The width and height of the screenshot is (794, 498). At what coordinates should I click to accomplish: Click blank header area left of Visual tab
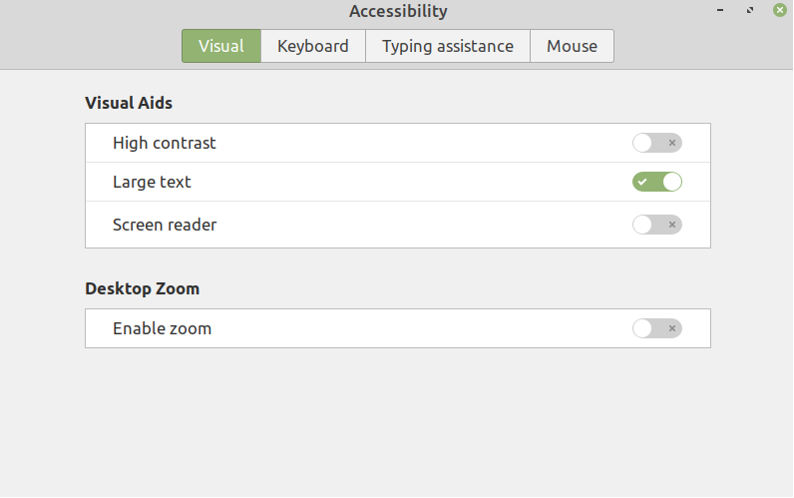click(x=90, y=46)
